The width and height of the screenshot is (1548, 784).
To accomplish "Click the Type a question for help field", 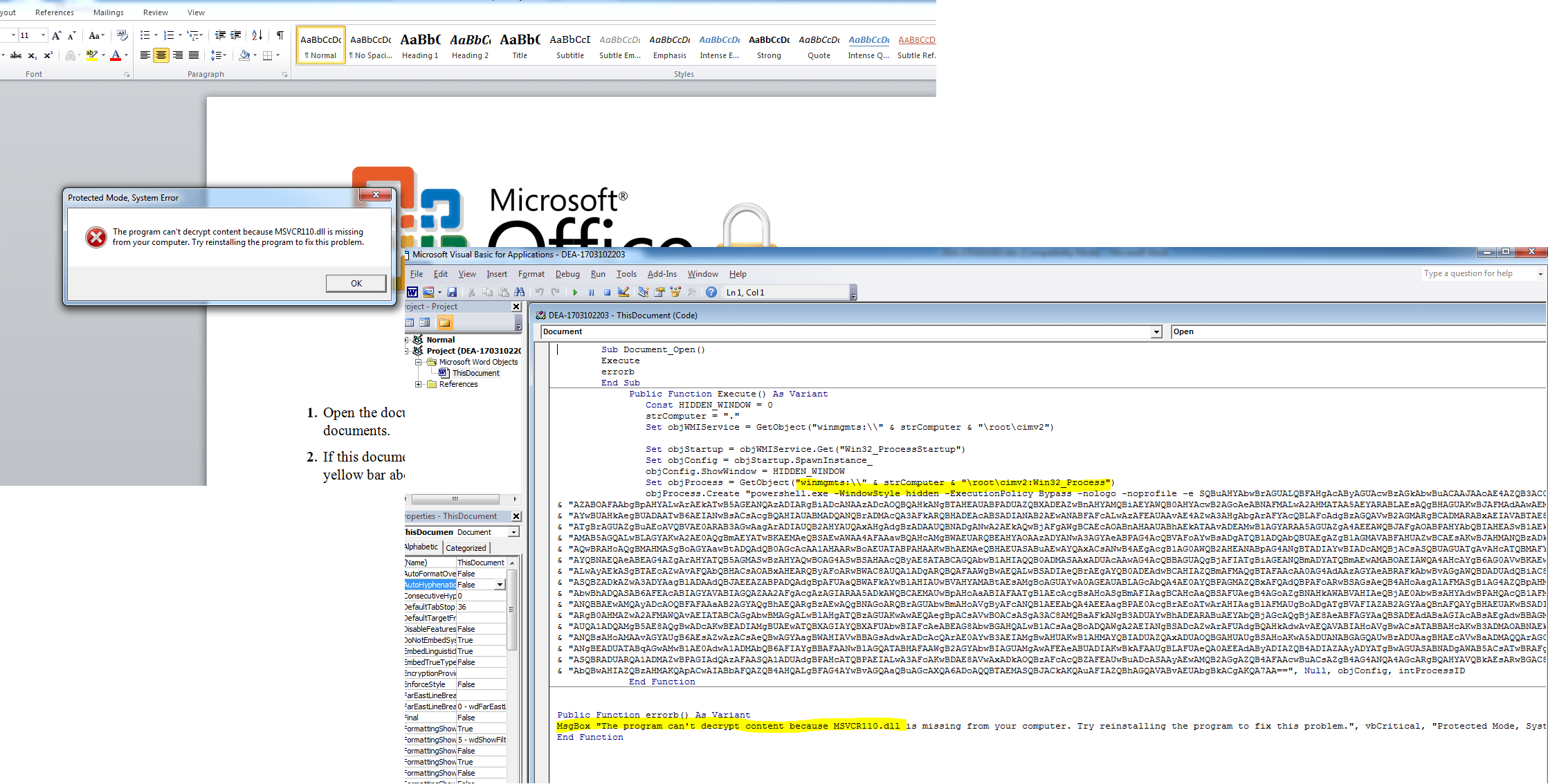I will (x=1478, y=274).
